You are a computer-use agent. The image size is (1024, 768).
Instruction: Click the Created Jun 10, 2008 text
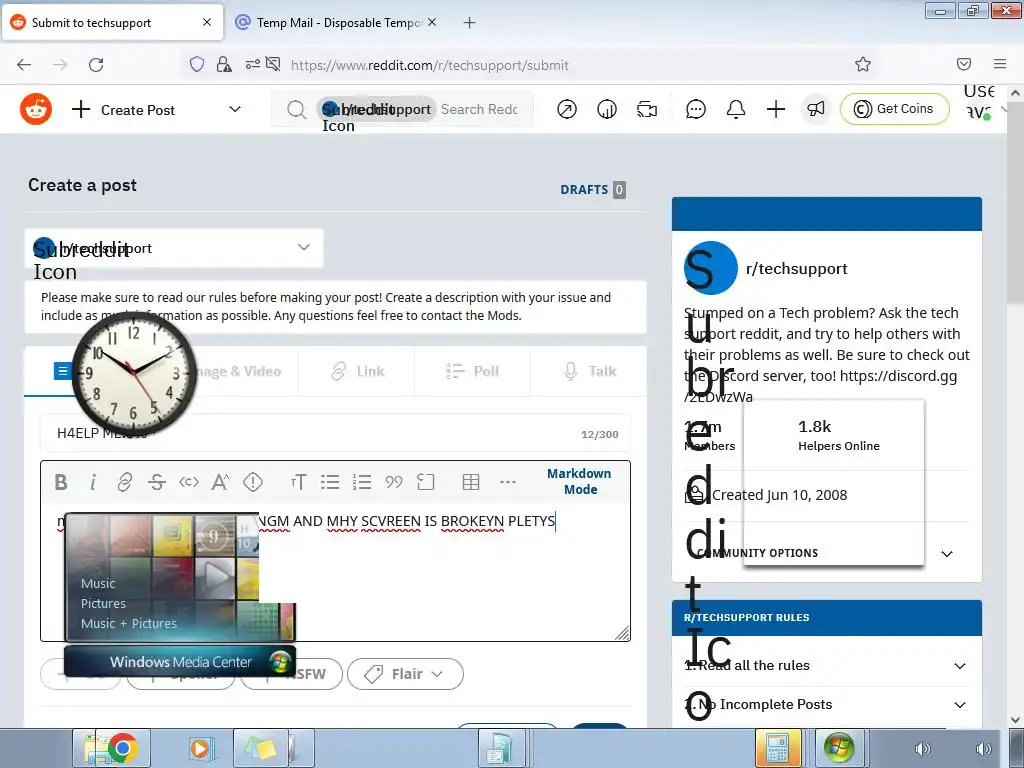click(779, 495)
